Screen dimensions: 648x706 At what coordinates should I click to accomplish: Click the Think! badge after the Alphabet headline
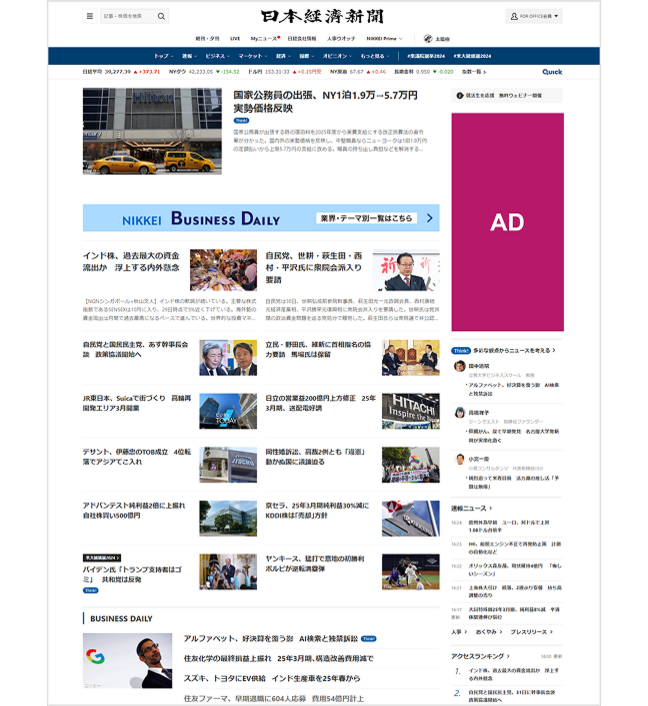tap(369, 638)
